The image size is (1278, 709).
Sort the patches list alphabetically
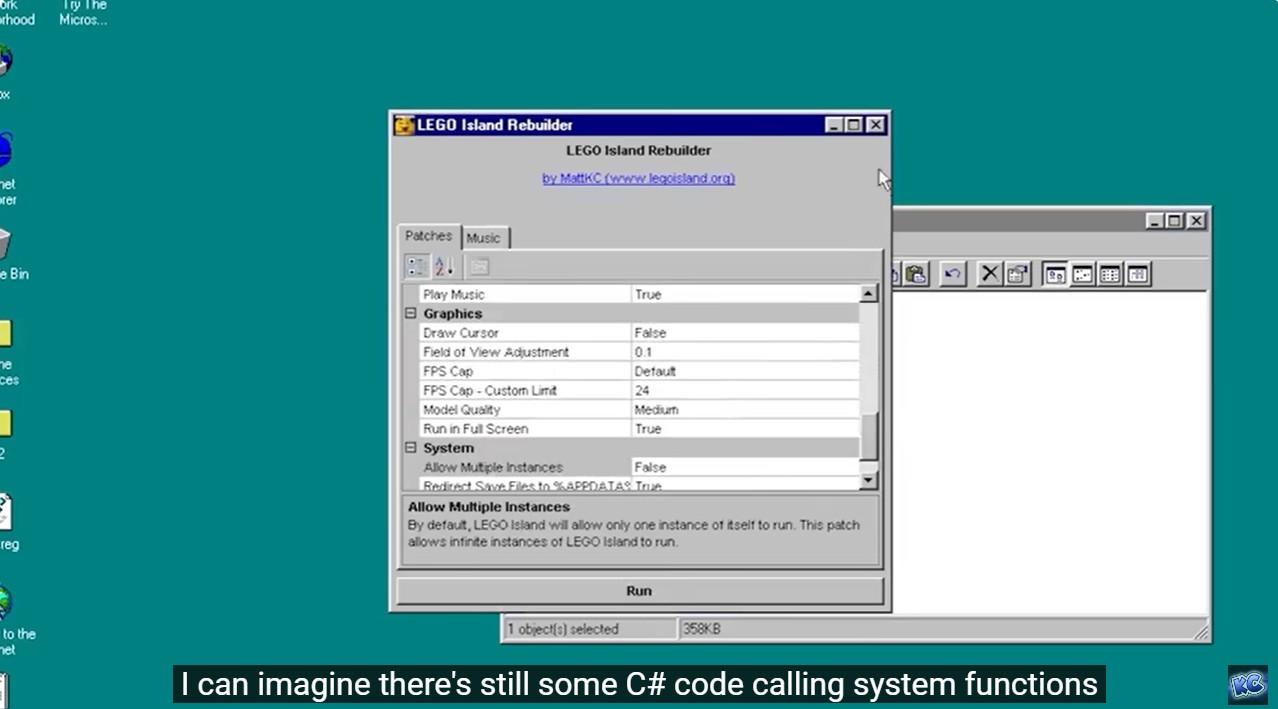(x=444, y=266)
